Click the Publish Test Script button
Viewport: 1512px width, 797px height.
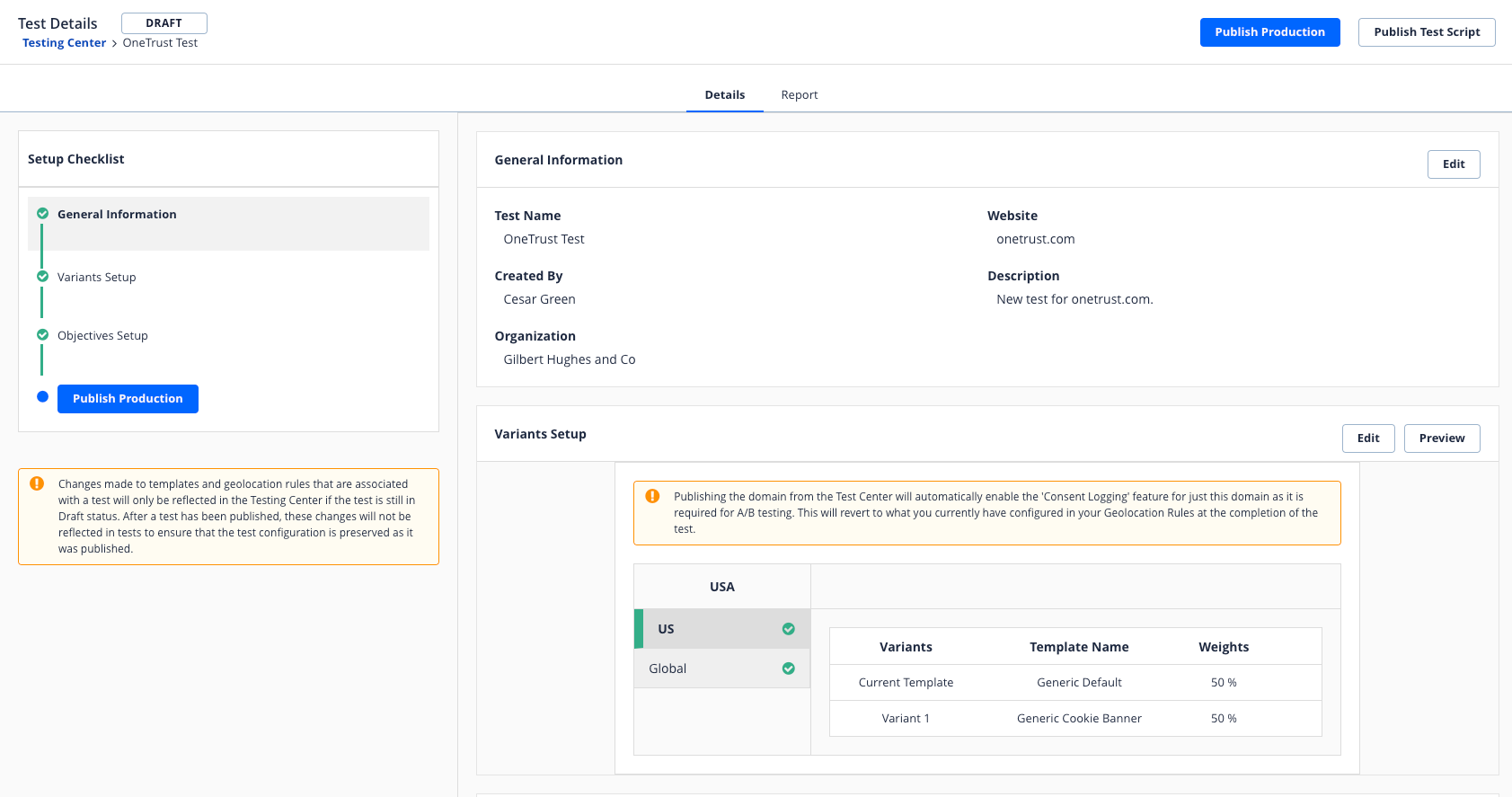pyautogui.click(x=1426, y=32)
